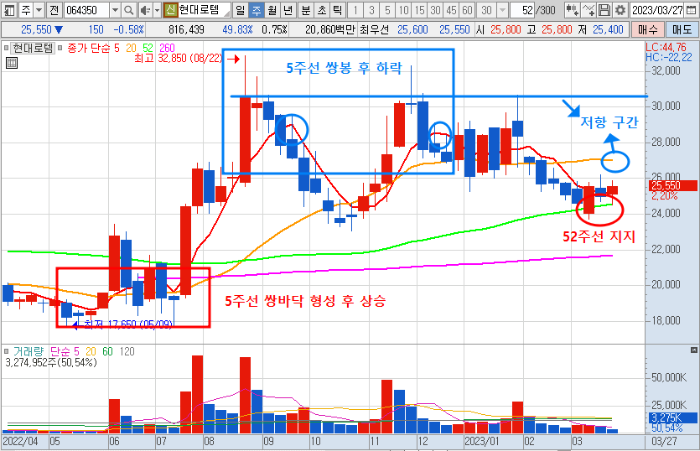The height and width of the screenshot is (451, 700).
Task: Click the 최고 32,850 (08/22) high label
Action: point(178,58)
